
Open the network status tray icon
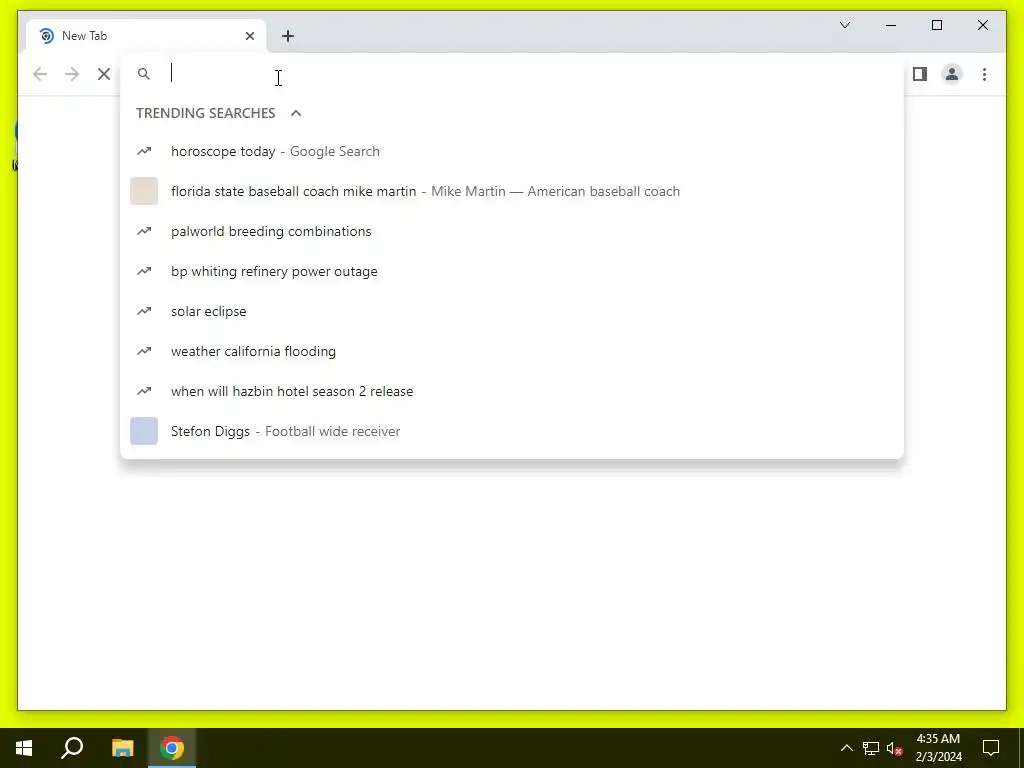[x=871, y=748]
